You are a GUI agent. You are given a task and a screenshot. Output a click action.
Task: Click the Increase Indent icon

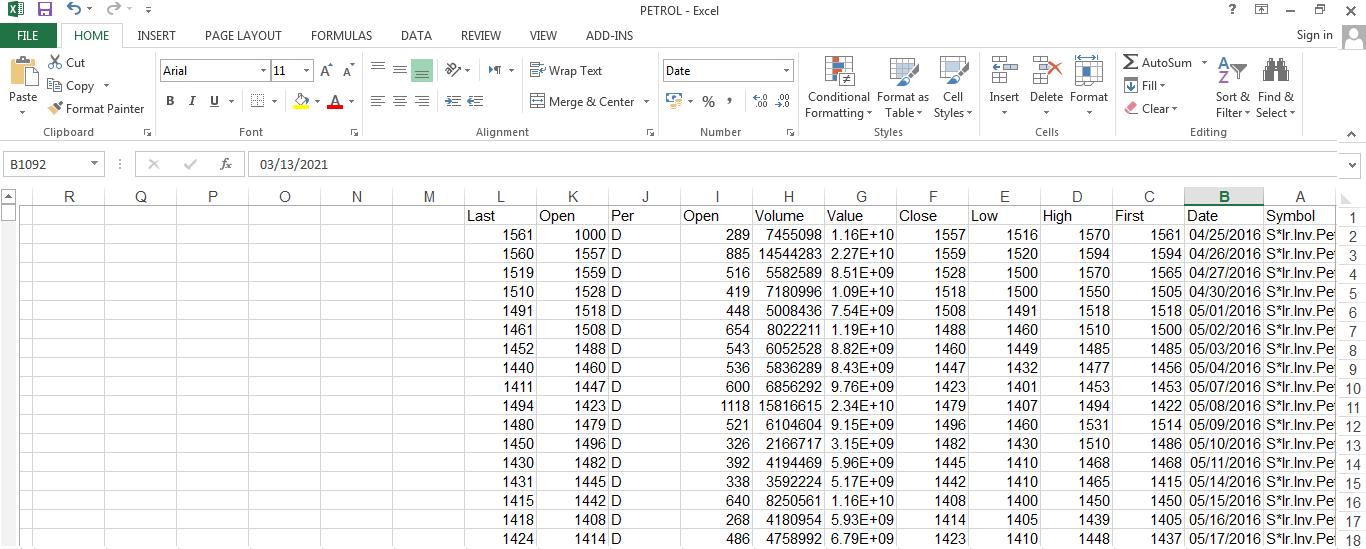coord(475,102)
